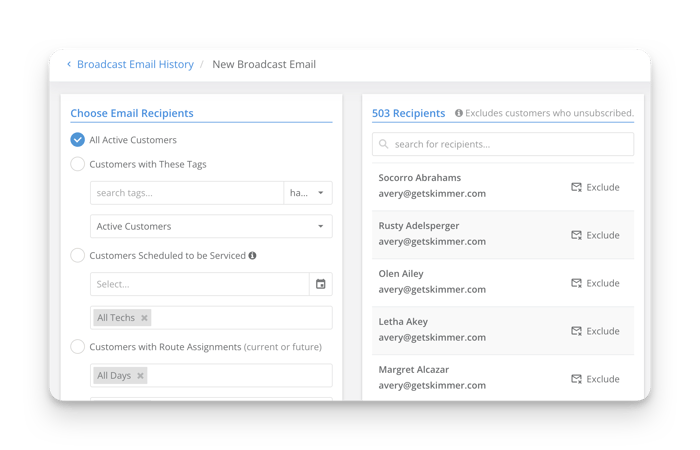Image resolution: width=700 pixels, height=450 pixels.
Task: Click the 503 Recipients heading
Action: pos(408,113)
